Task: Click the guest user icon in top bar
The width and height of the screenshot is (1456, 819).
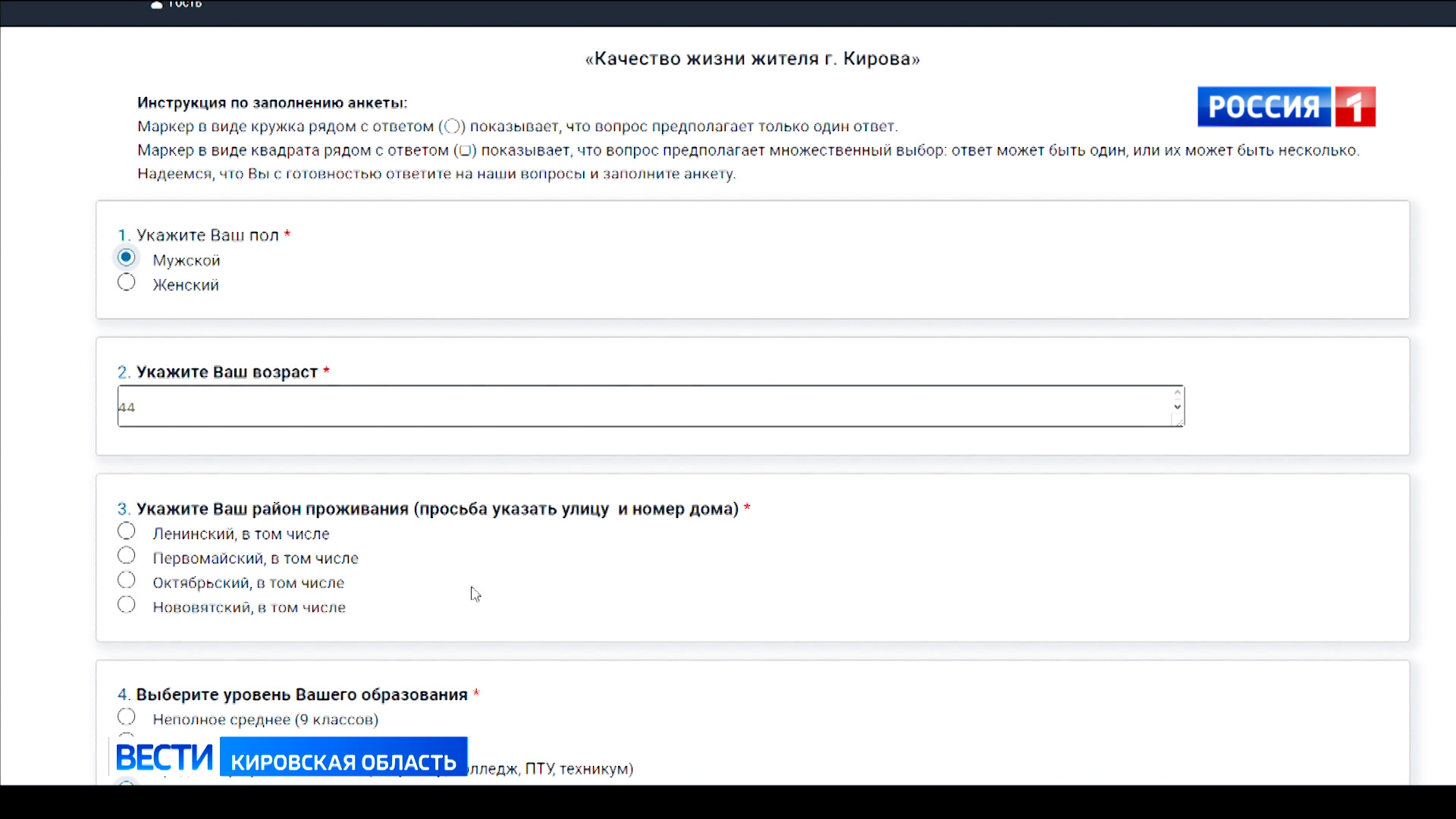Action: [156, 5]
